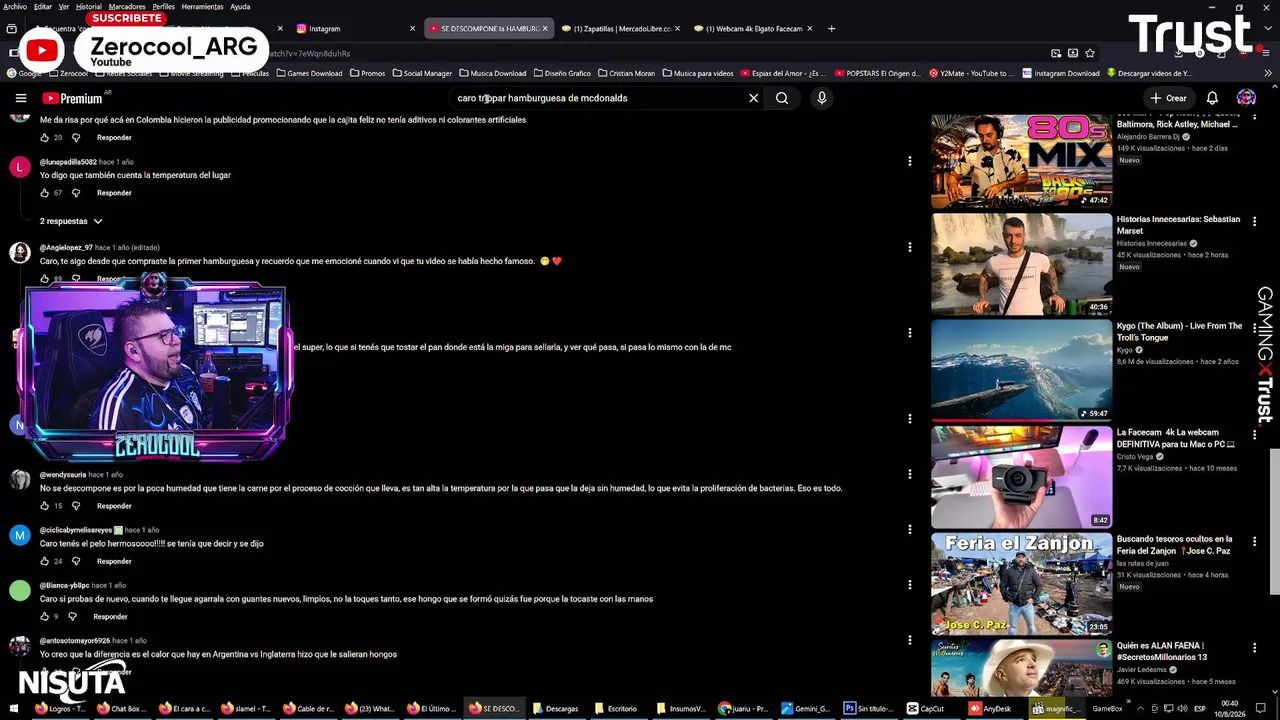Open the Games Download bookmark folder
The image size is (1280, 720).
(x=309, y=73)
